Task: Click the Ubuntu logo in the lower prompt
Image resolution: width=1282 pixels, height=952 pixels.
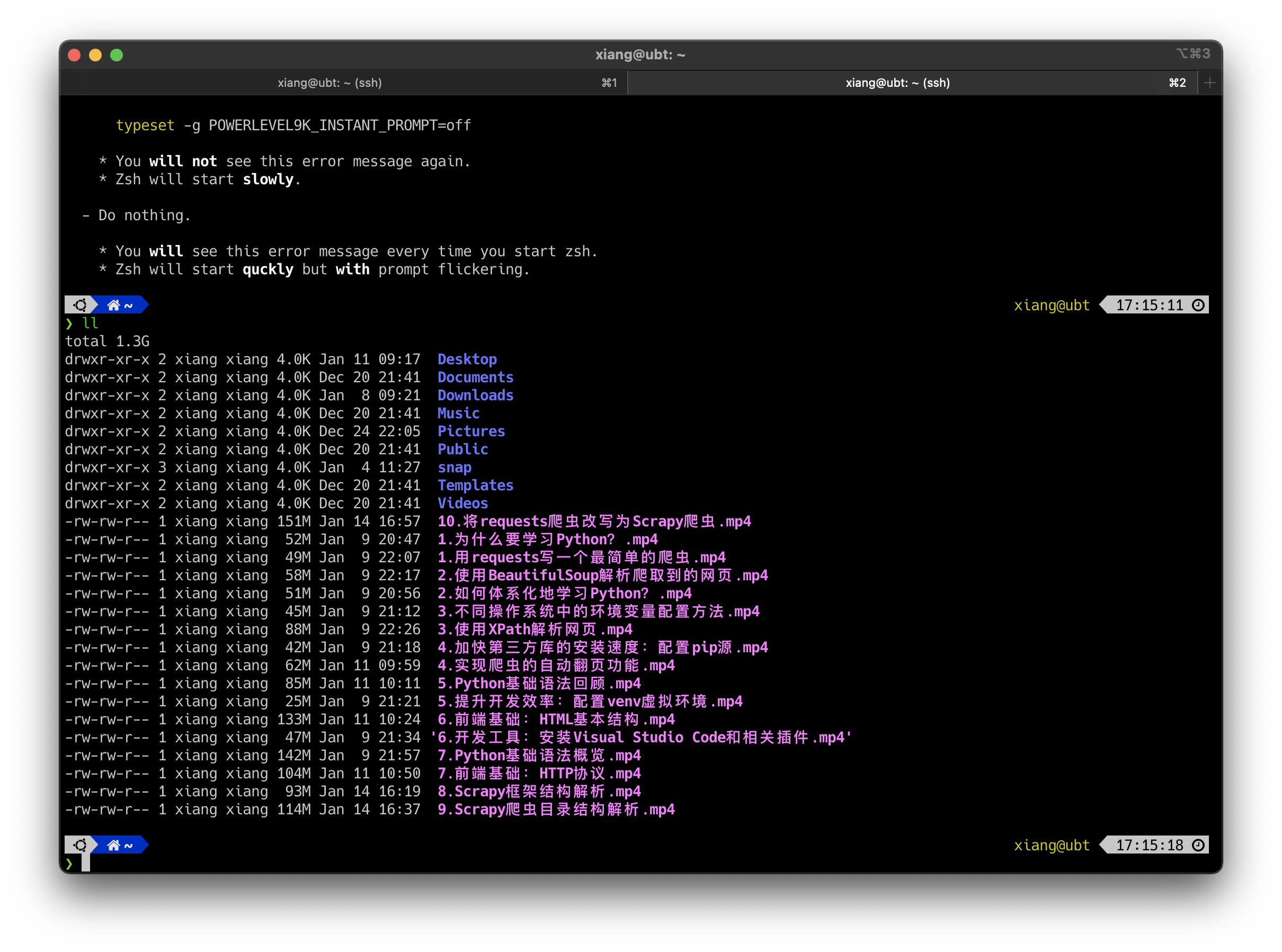Action: click(x=80, y=845)
